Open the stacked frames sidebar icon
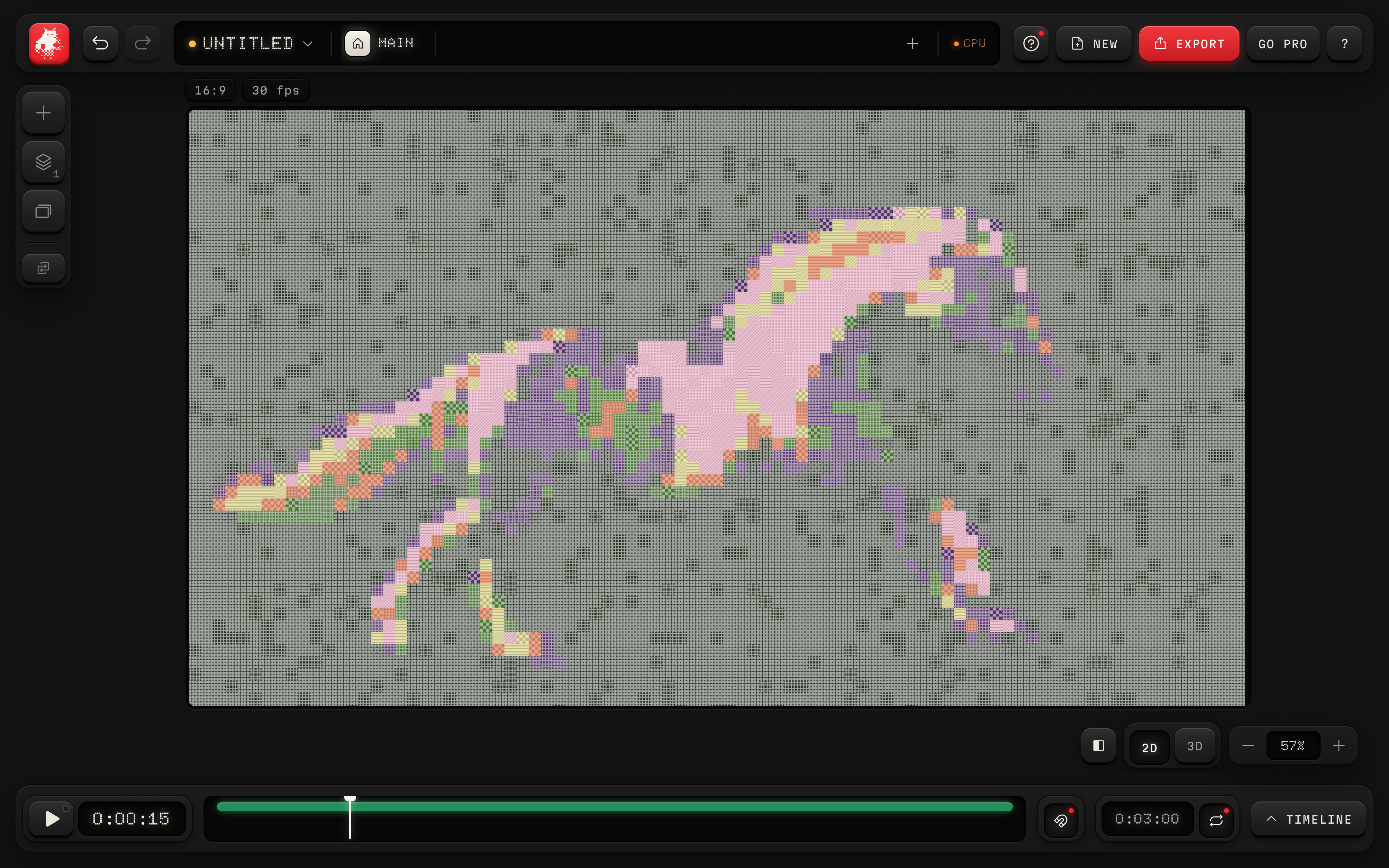 click(44, 211)
